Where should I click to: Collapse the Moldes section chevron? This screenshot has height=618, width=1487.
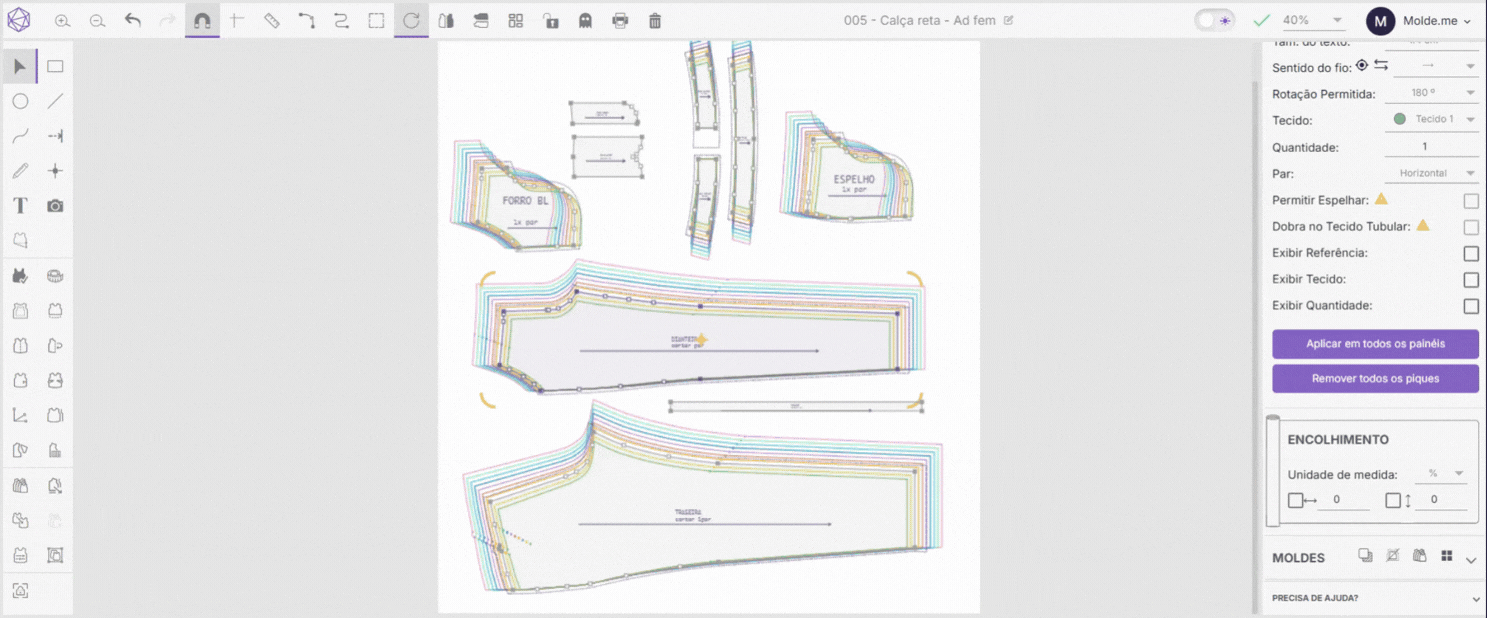click(1471, 559)
